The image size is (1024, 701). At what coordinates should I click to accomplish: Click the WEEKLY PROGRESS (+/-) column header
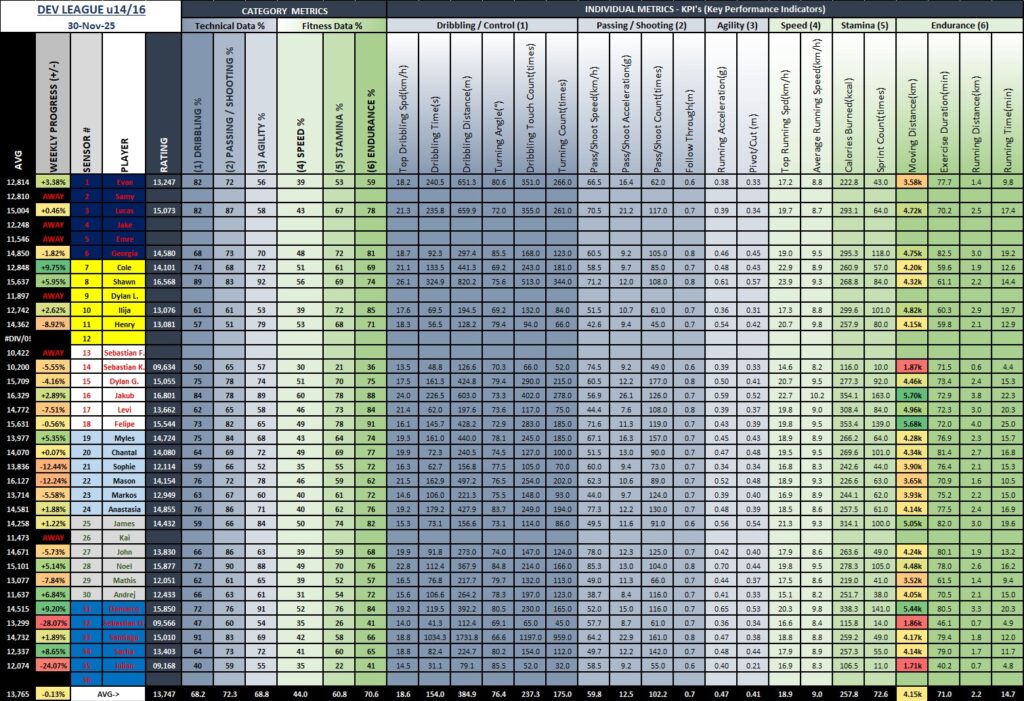point(51,105)
